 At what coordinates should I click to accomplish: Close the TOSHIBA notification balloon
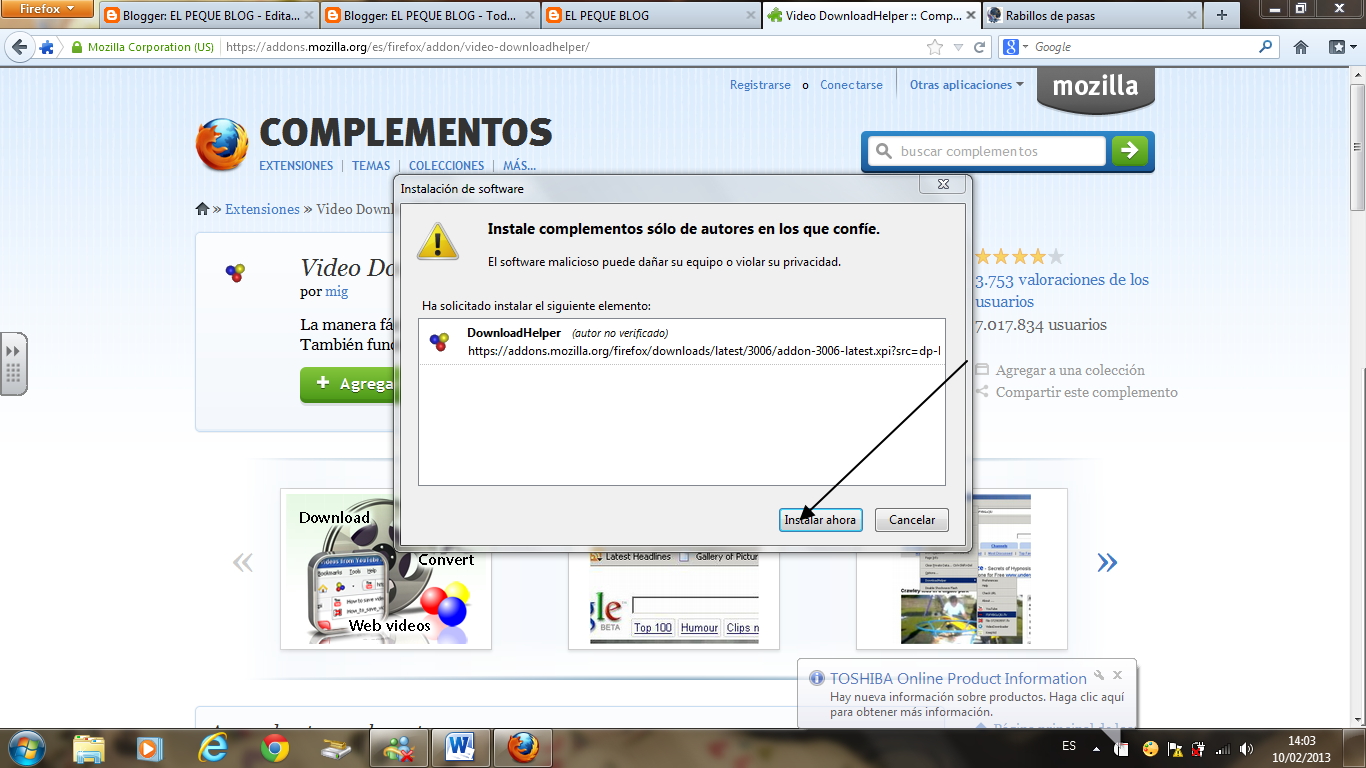click(1118, 675)
